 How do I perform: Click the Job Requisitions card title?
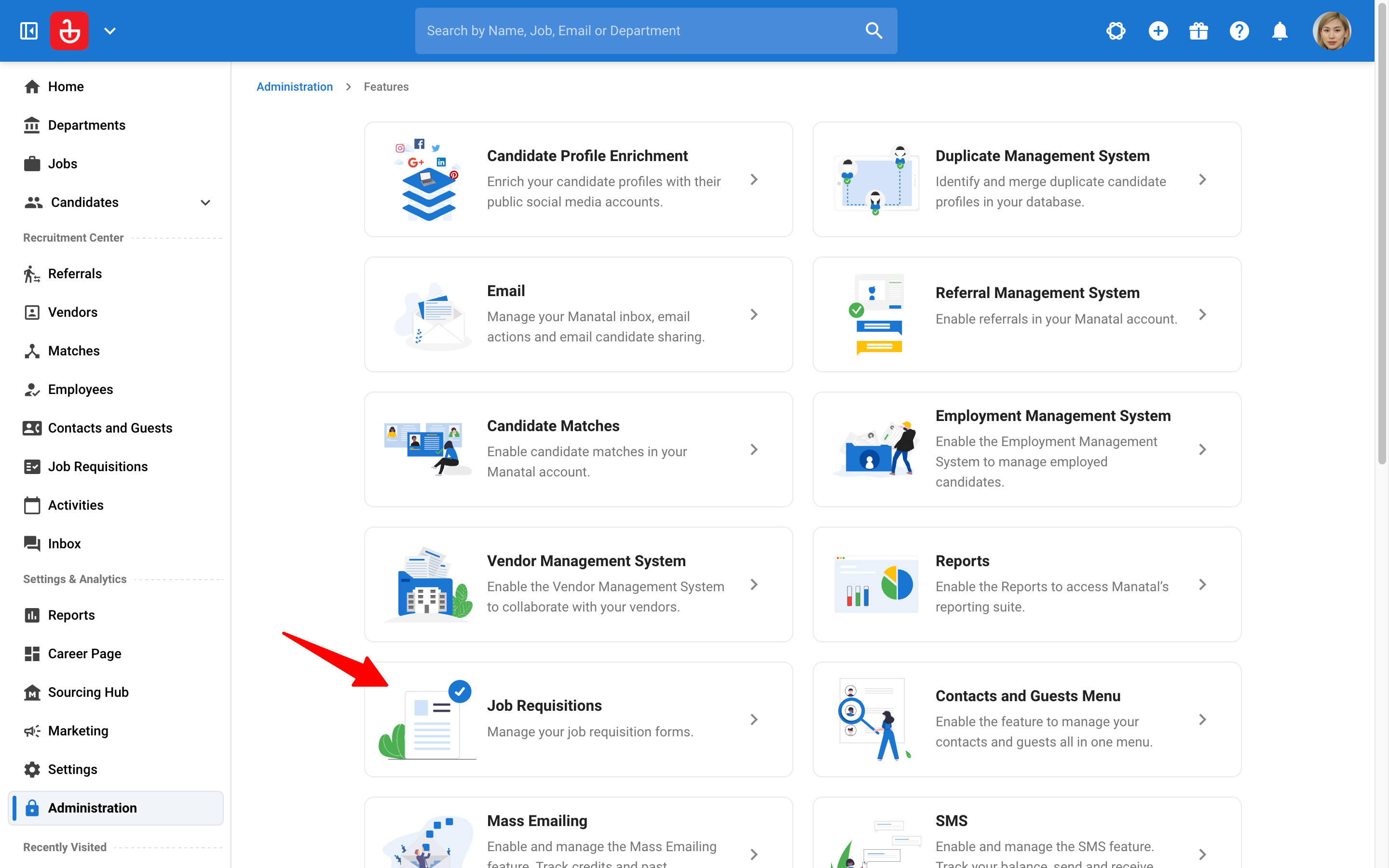click(x=544, y=705)
